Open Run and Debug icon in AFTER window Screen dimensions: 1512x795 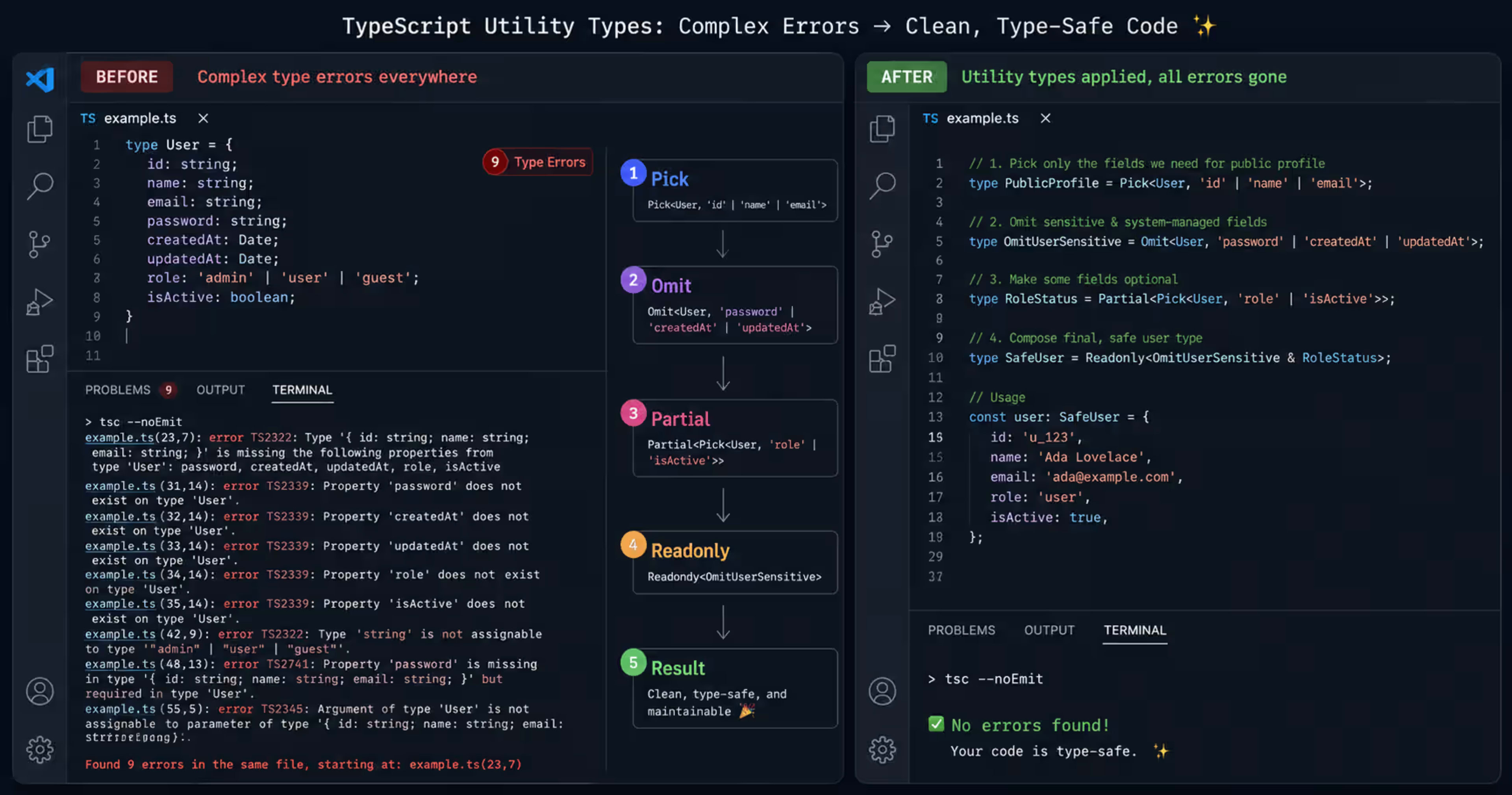[x=882, y=302]
